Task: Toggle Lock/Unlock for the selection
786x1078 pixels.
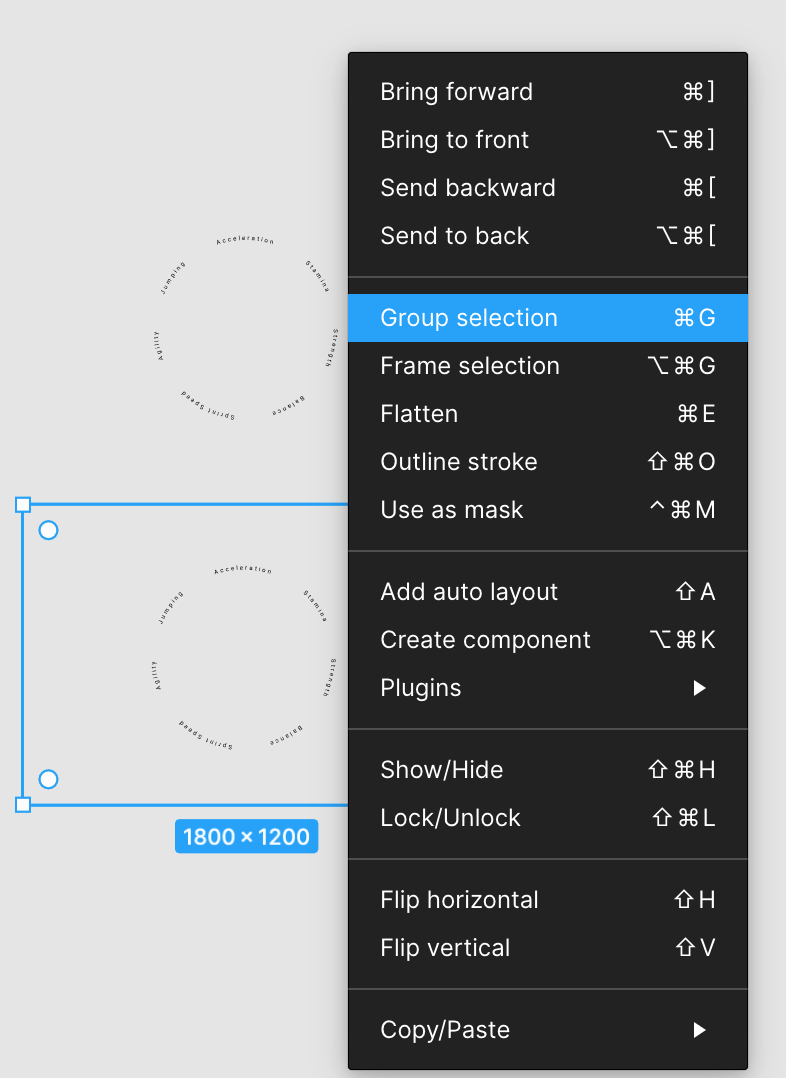Action: [450, 818]
